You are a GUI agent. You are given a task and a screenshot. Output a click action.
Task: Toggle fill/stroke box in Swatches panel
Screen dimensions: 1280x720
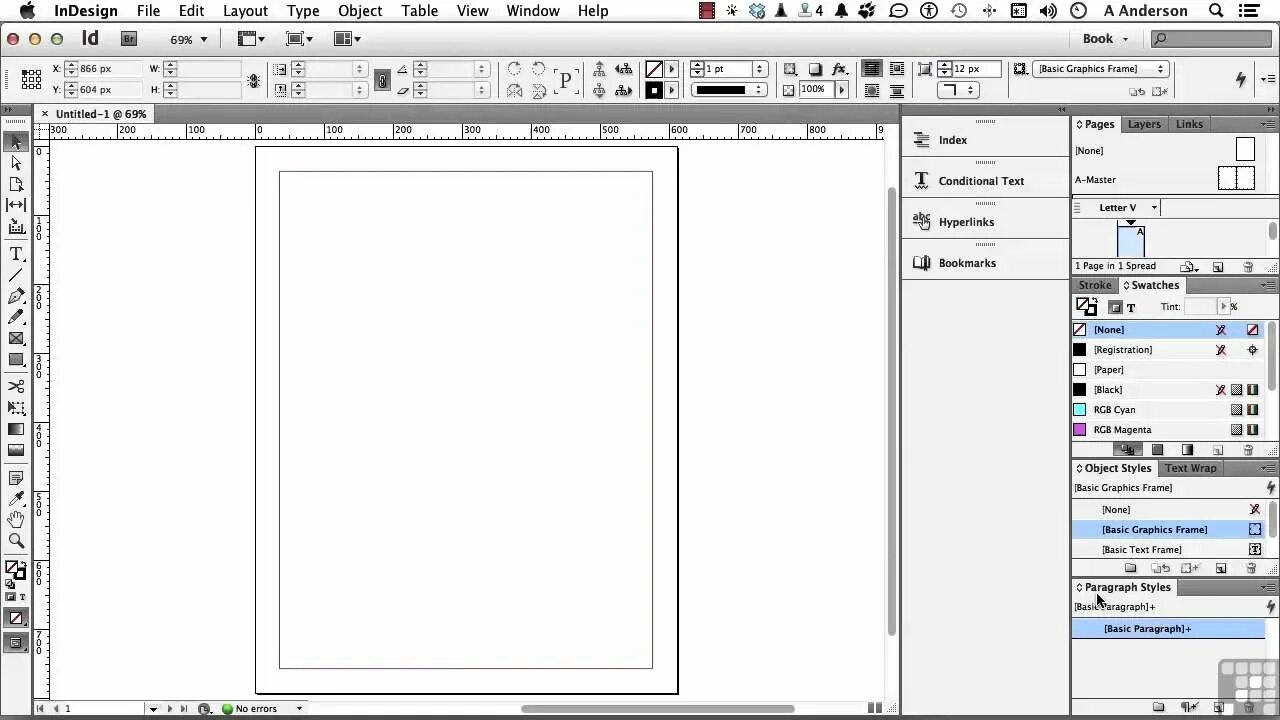(1085, 307)
